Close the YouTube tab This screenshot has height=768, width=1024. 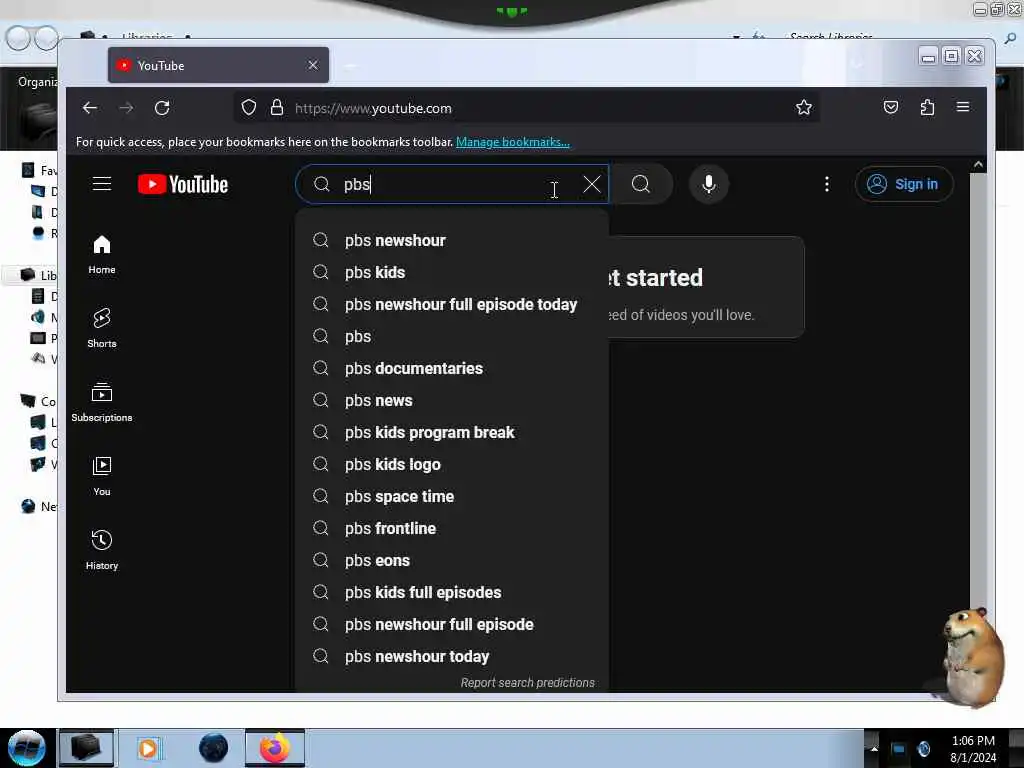pos(313,65)
